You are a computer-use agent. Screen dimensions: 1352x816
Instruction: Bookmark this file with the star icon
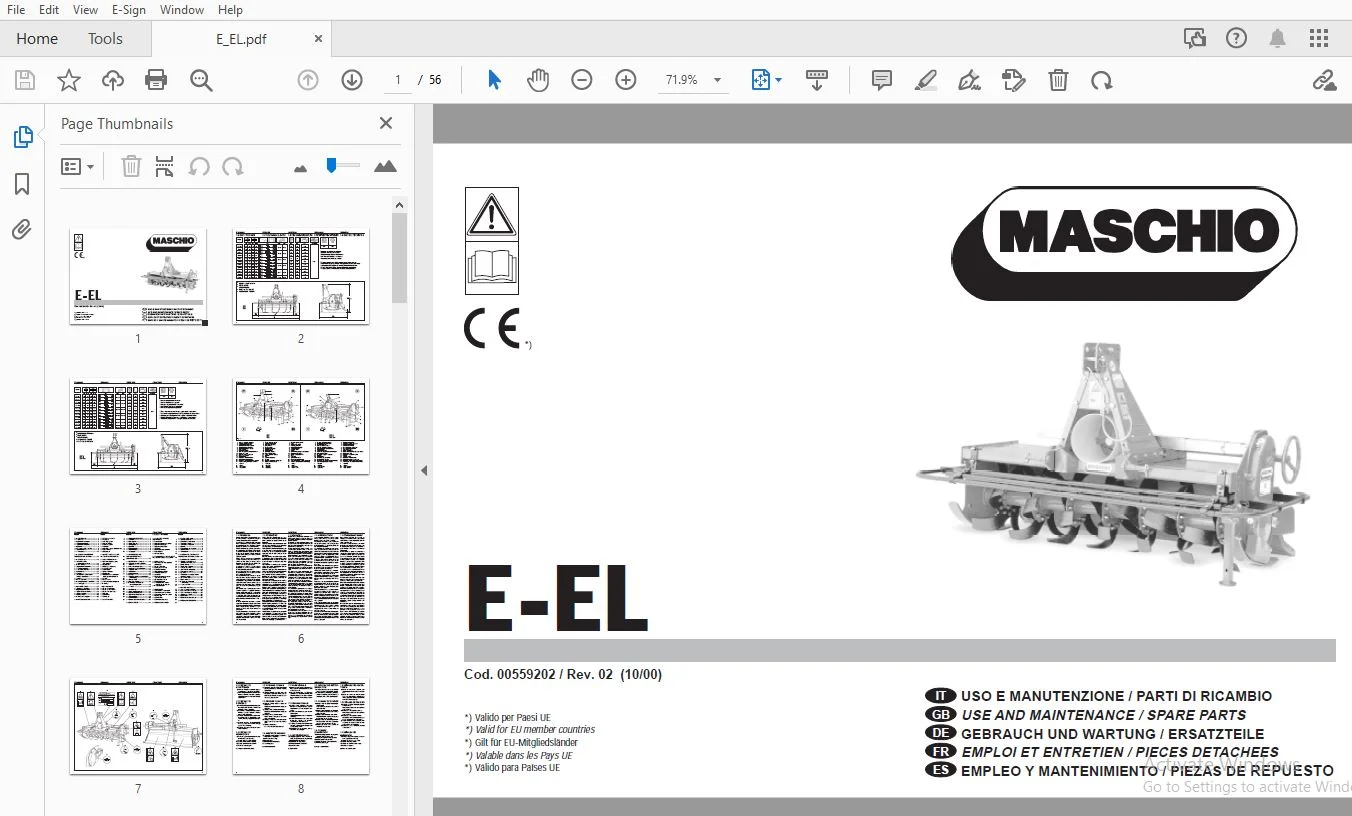[x=69, y=81]
